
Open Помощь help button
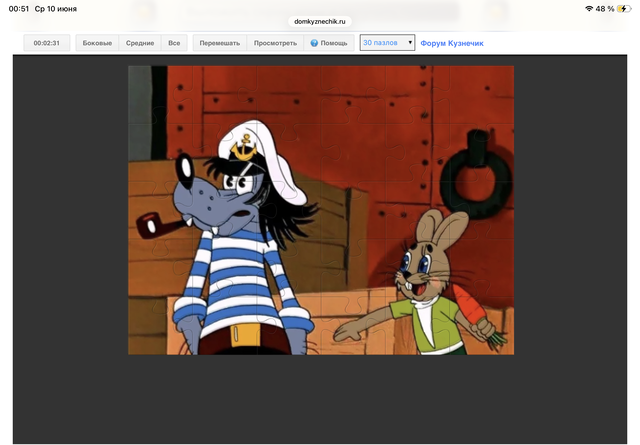coord(329,43)
